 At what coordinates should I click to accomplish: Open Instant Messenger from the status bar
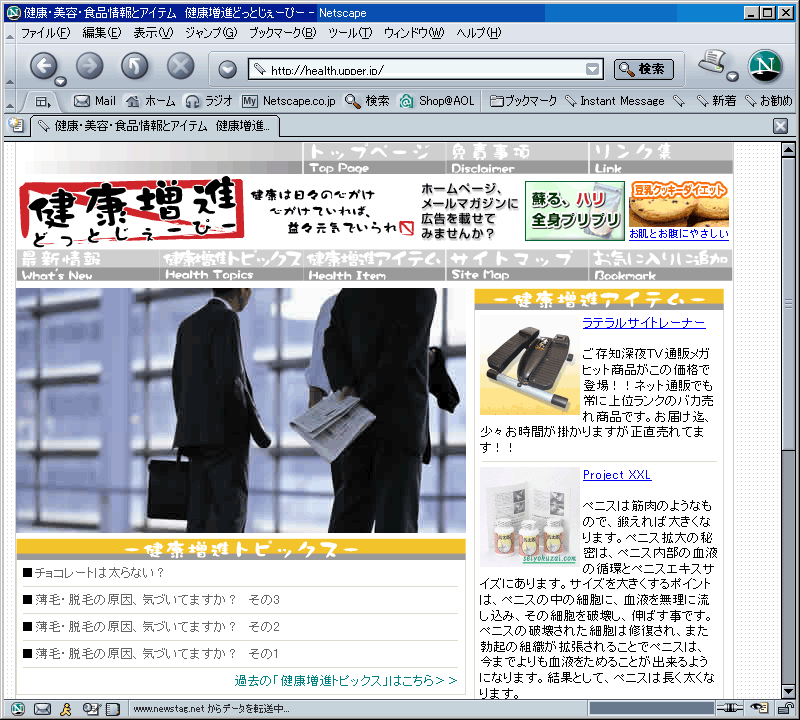pyautogui.click(x=66, y=709)
